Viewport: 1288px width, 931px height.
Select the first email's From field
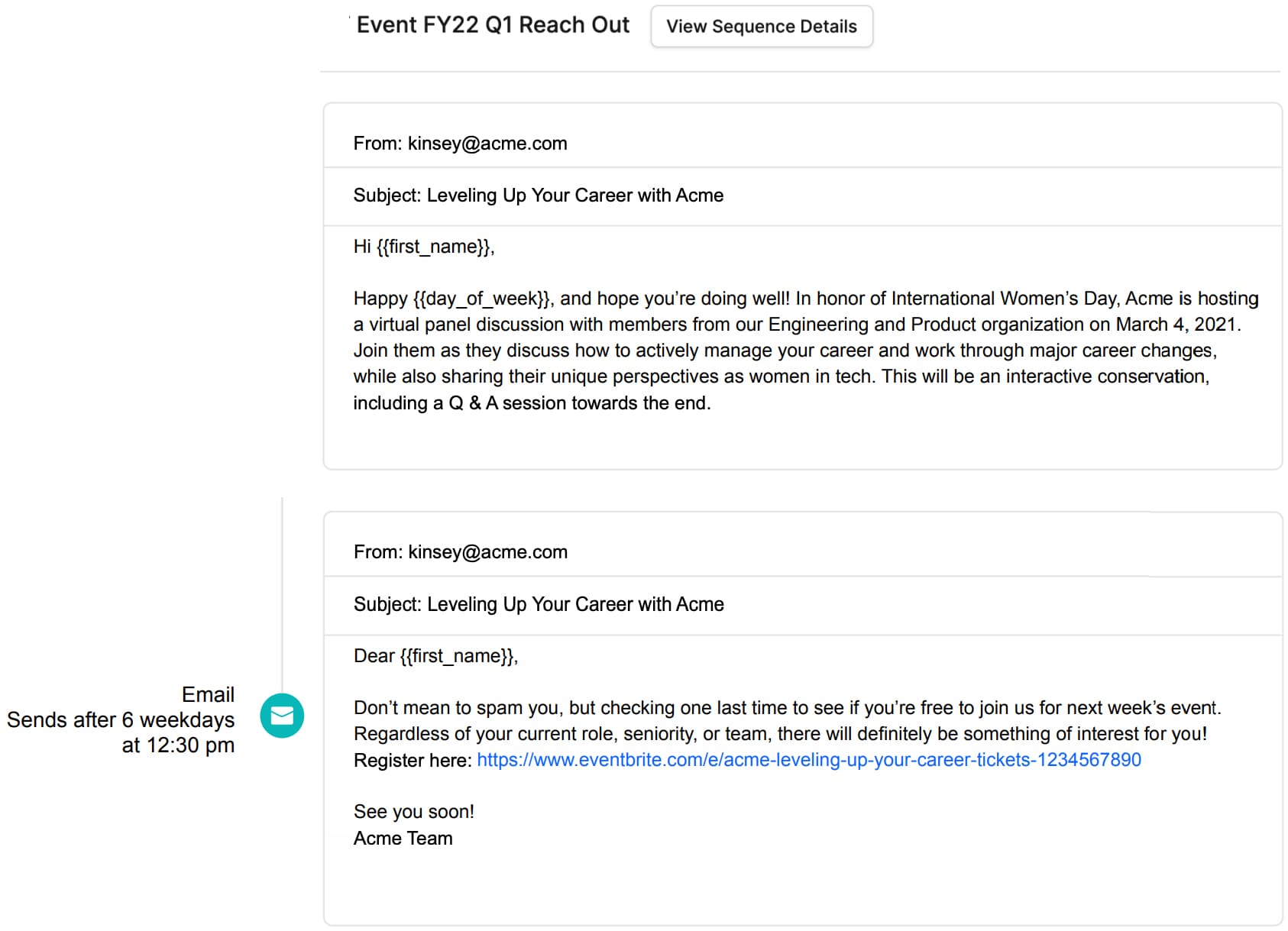click(x=460, y=144)
